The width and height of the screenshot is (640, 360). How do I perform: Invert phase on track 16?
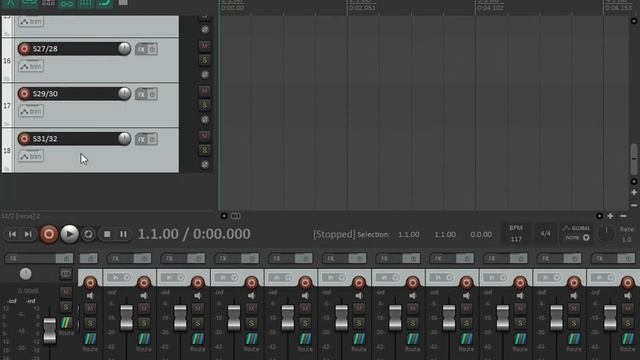pos(205,75)
